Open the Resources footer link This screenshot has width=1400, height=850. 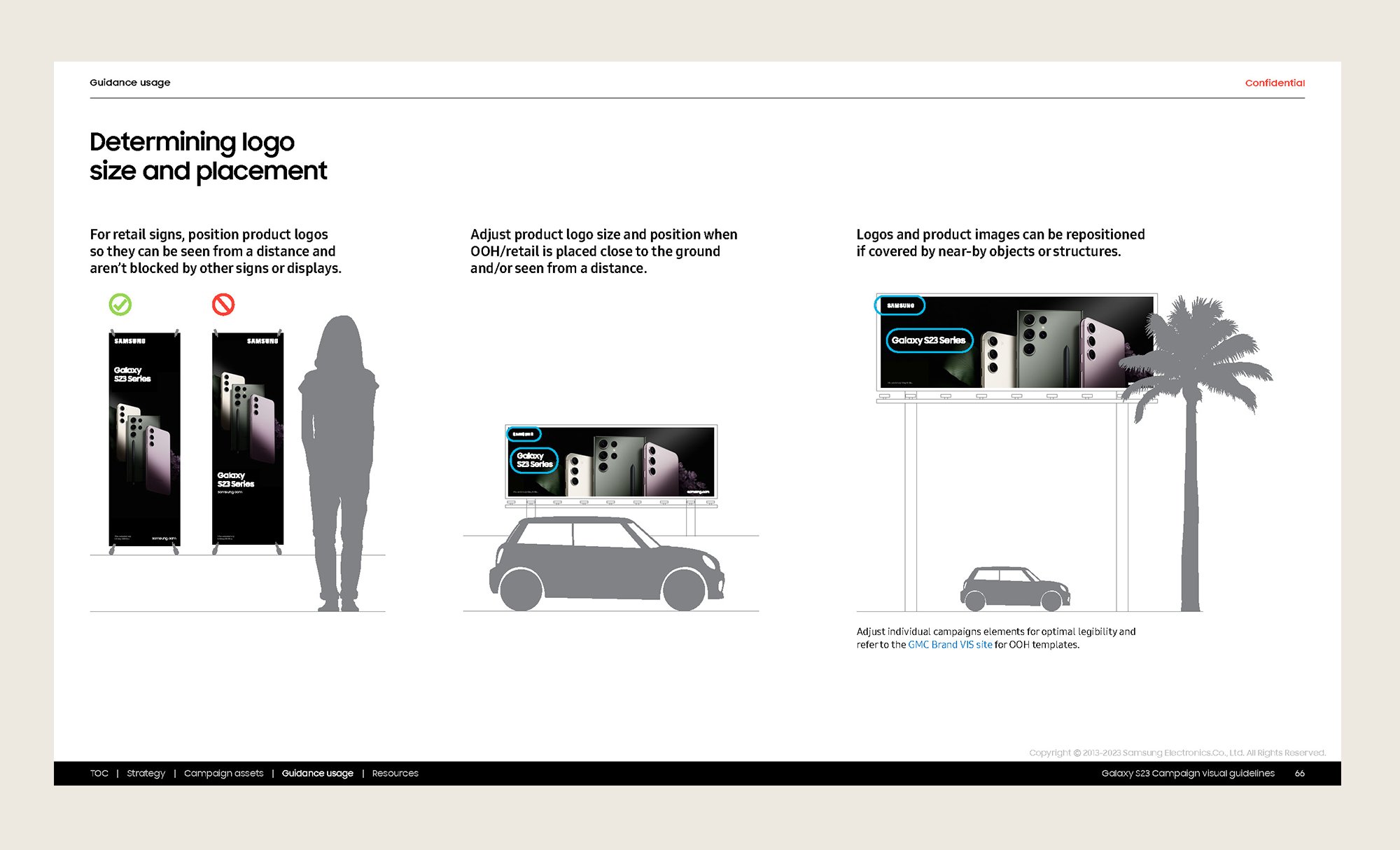[395, 773]
